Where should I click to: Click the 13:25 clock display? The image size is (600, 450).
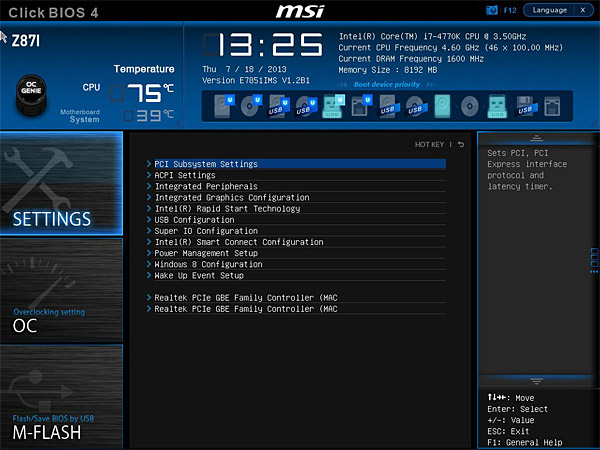pos(263,45)
